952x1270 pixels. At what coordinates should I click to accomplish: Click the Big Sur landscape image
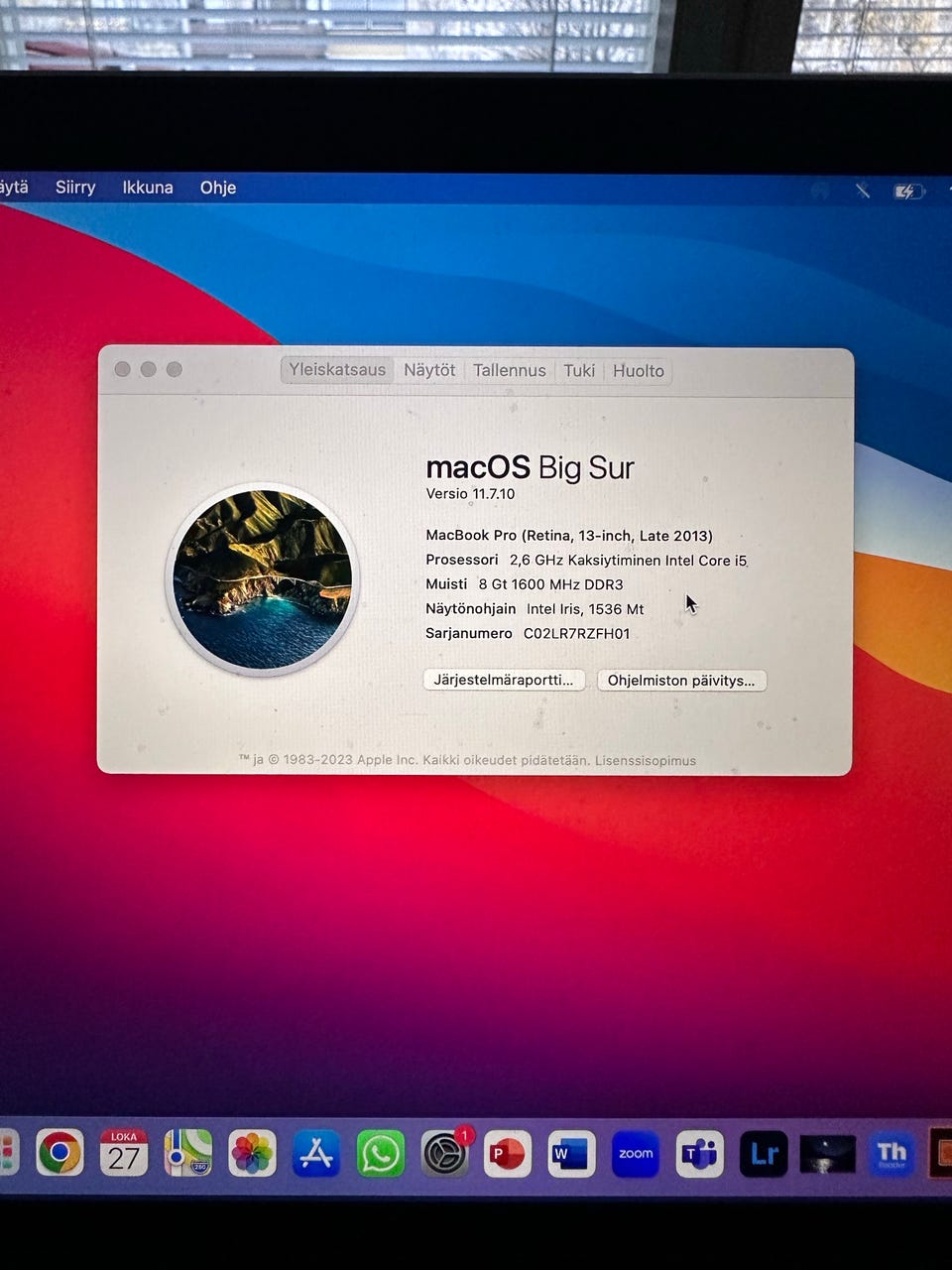click(x=263, y=579)
